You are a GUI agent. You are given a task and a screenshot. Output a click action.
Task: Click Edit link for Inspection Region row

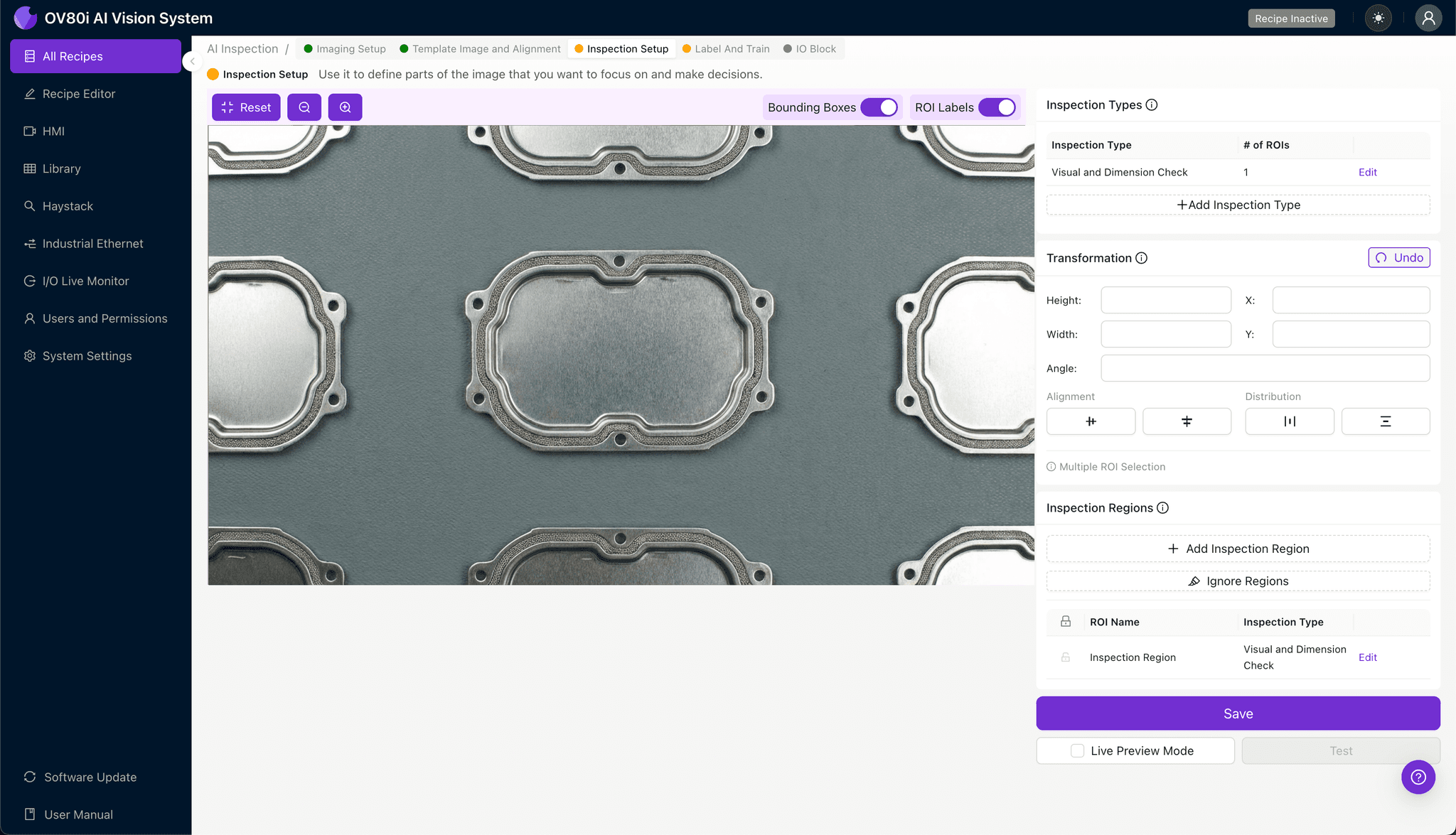(x=1367, y=657)
